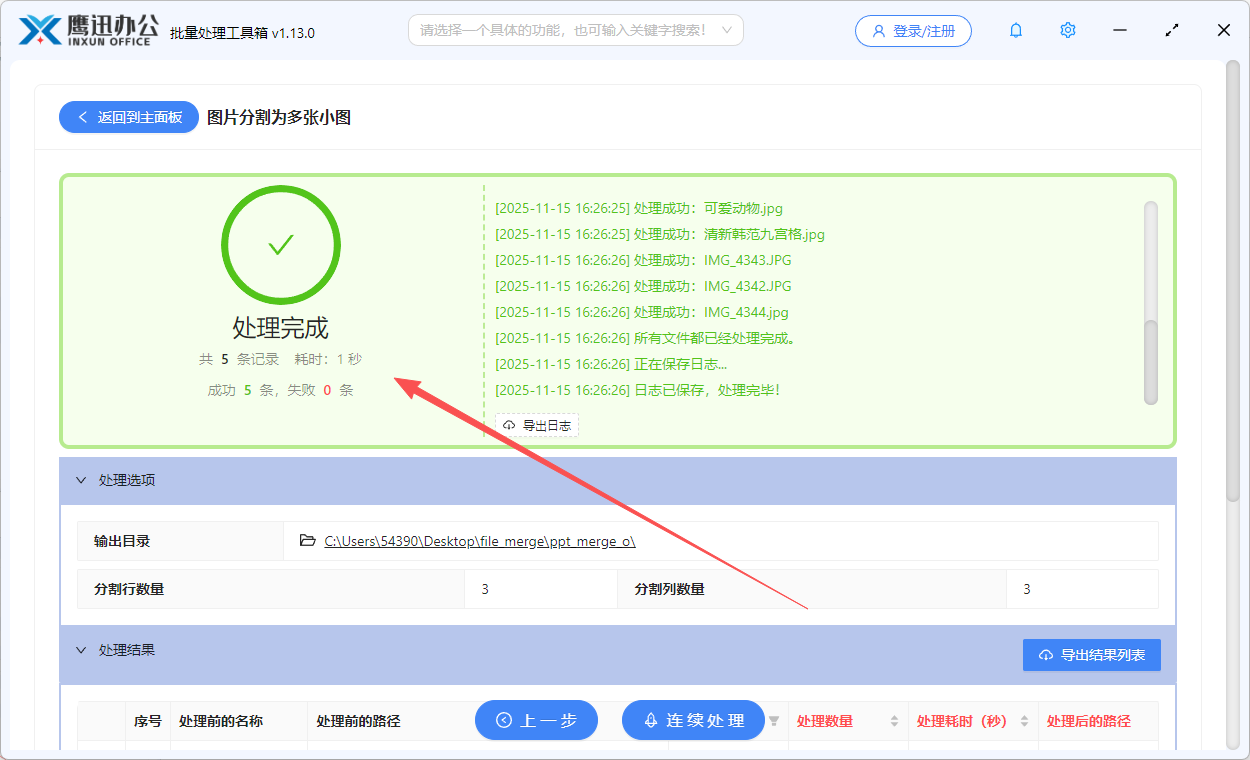Open the filter funnel icon in results table
Image resolution: width=1250 pixels, height=760 pixels.
tap(775, 720)
